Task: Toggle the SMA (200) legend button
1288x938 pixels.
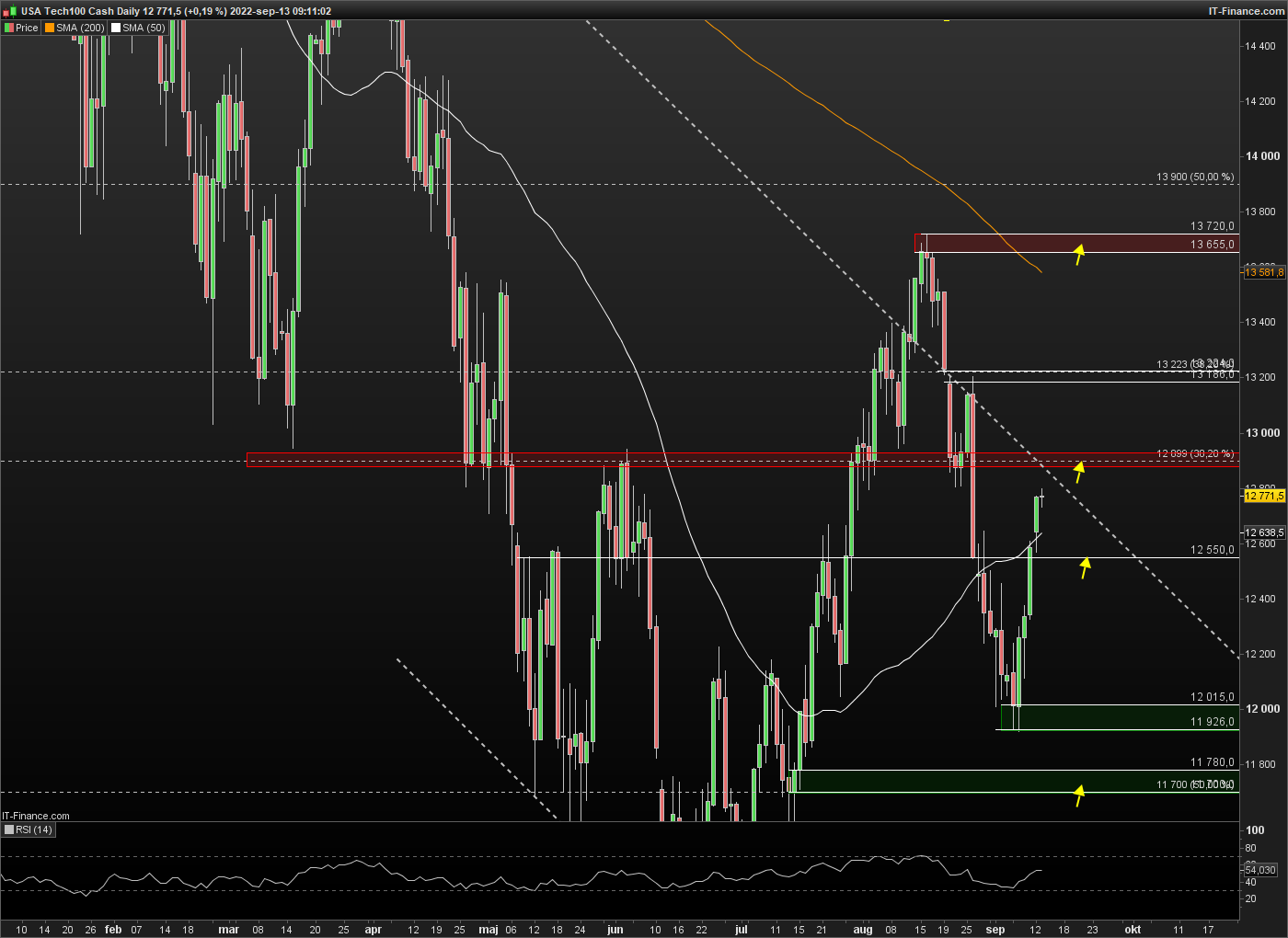Action: click(x=75, y=28)
